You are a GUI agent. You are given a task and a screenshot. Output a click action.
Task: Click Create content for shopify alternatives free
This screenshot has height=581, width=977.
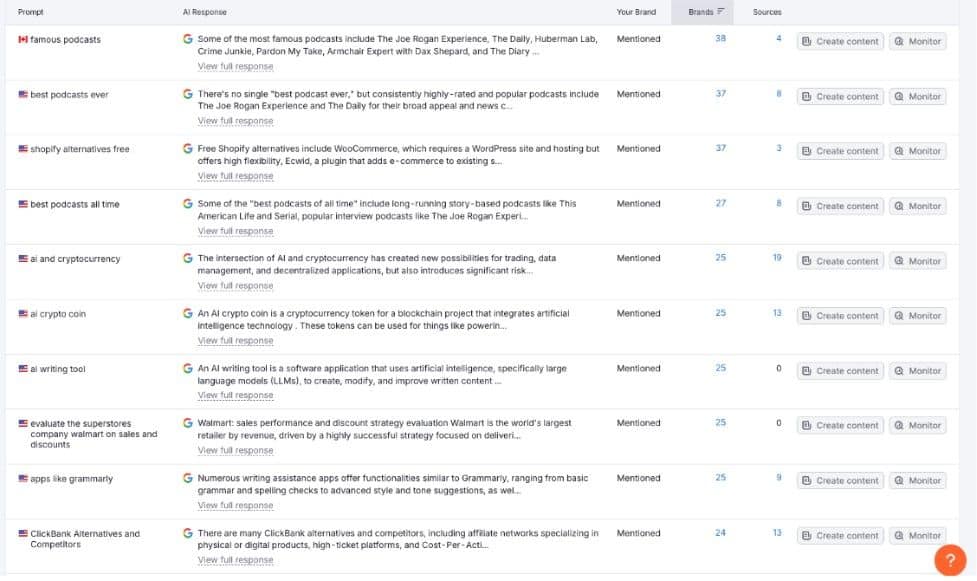click(x=840, y=151)
